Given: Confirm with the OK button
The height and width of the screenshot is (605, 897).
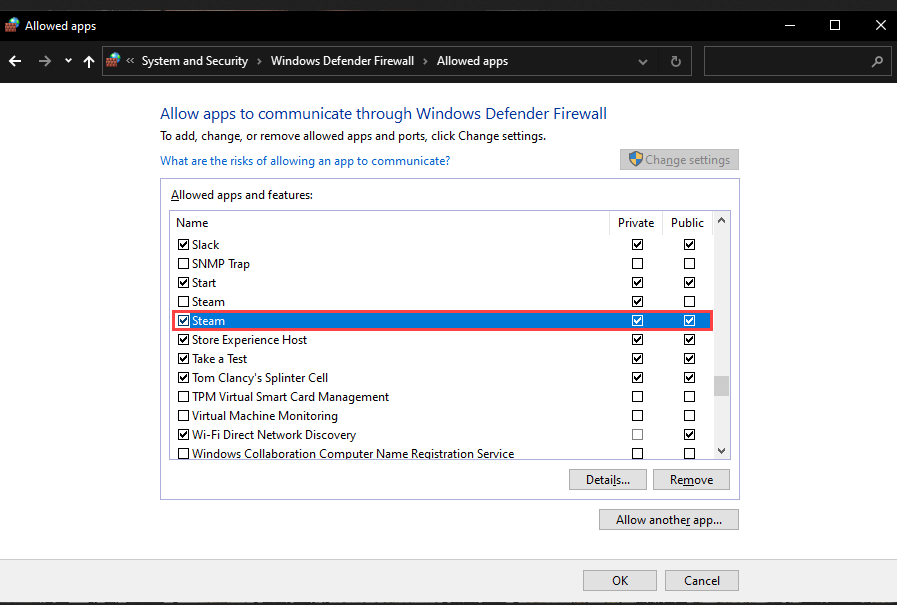Looking at the screenshot, I should click(x=620, y=580).
